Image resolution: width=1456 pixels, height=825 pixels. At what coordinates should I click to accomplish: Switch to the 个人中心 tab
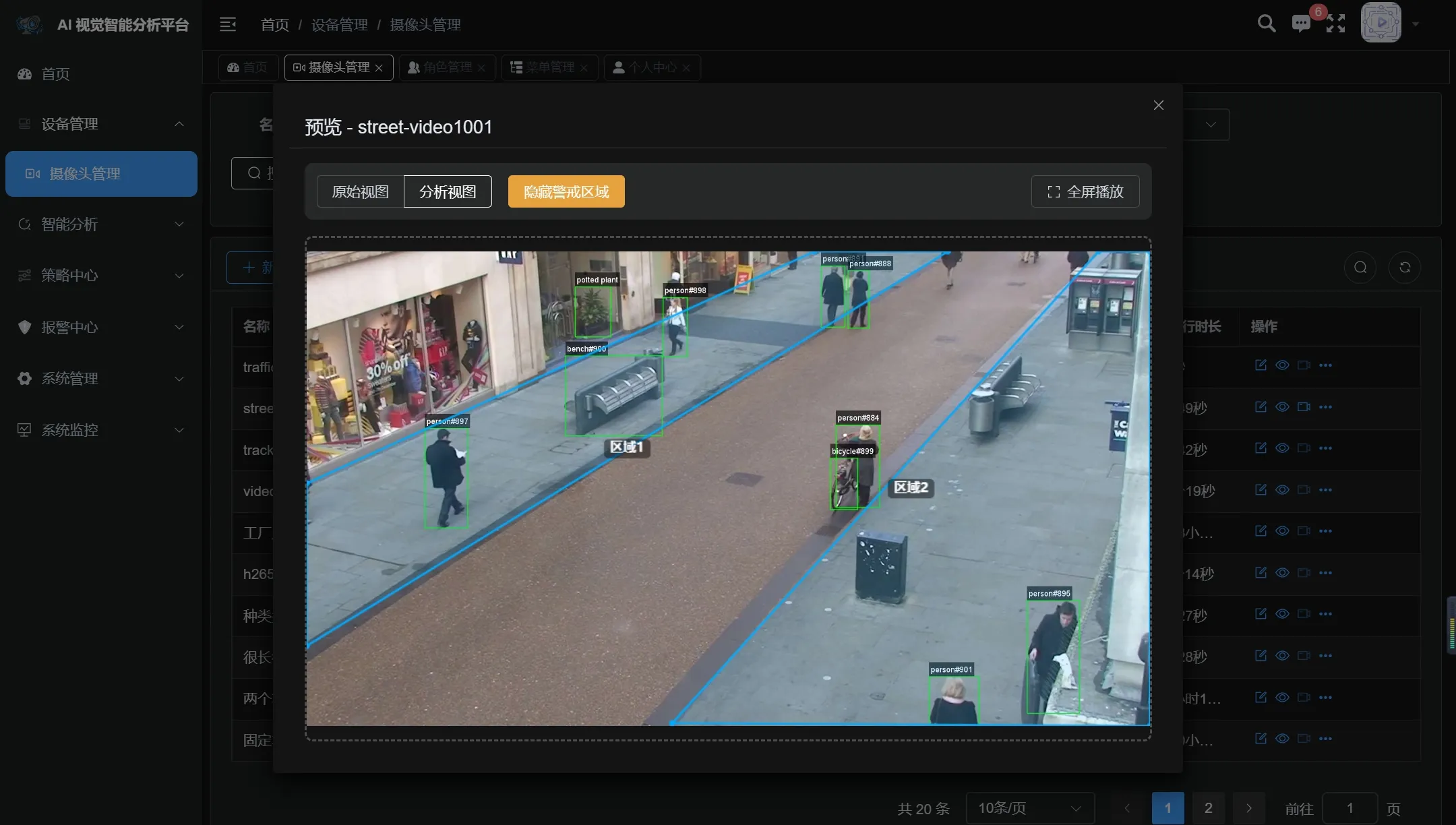tap(652, 67)
